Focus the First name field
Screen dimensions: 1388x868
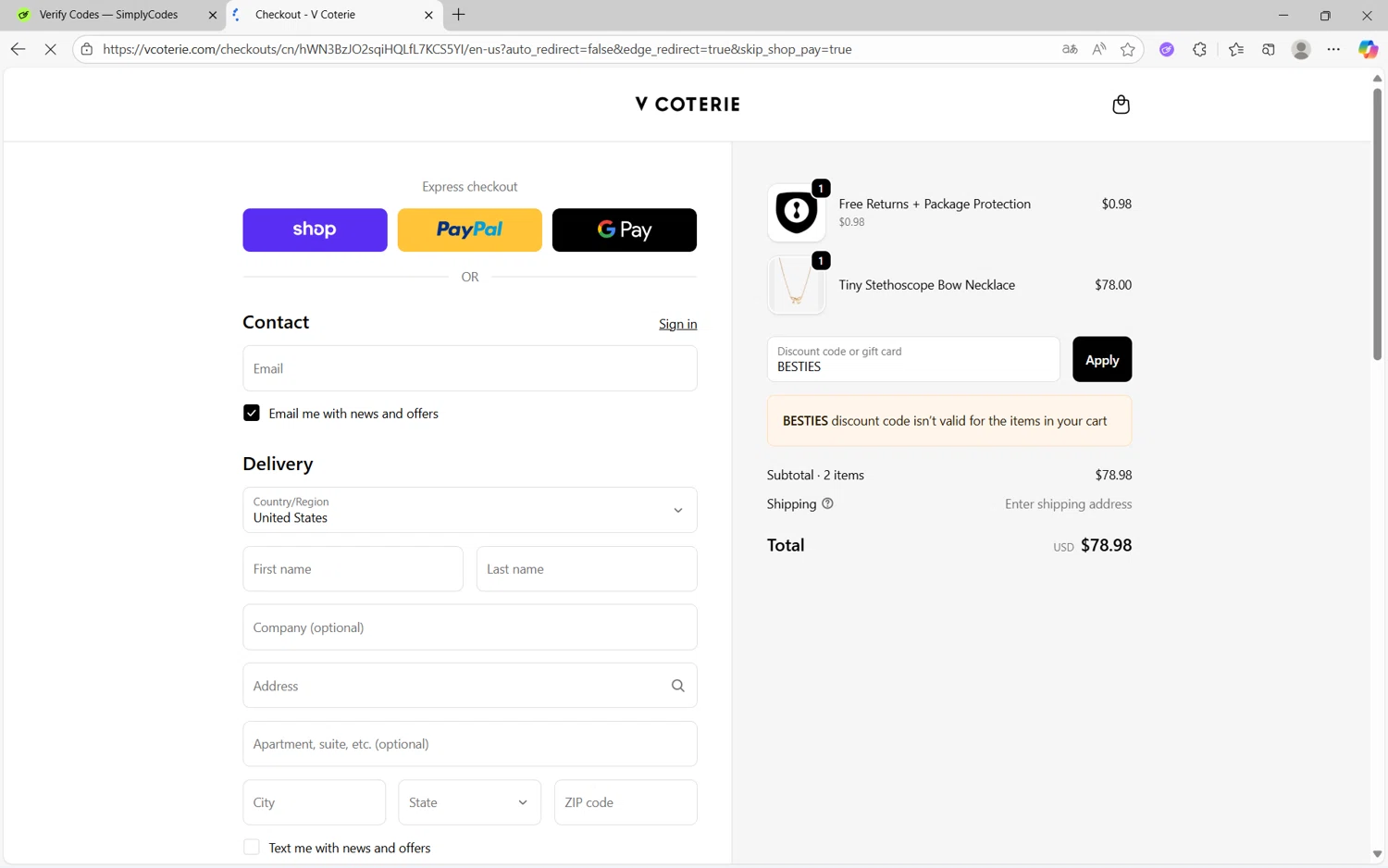pos(353,569)
